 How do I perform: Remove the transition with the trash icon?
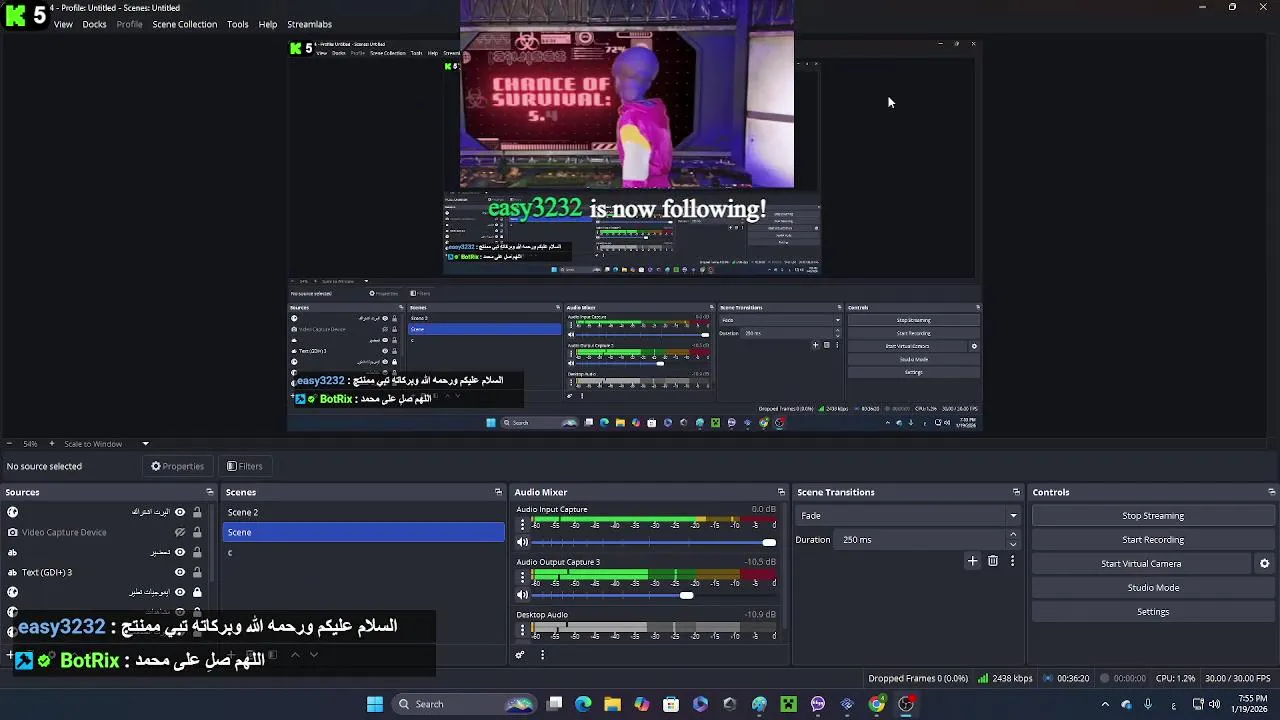click(993, 561)
